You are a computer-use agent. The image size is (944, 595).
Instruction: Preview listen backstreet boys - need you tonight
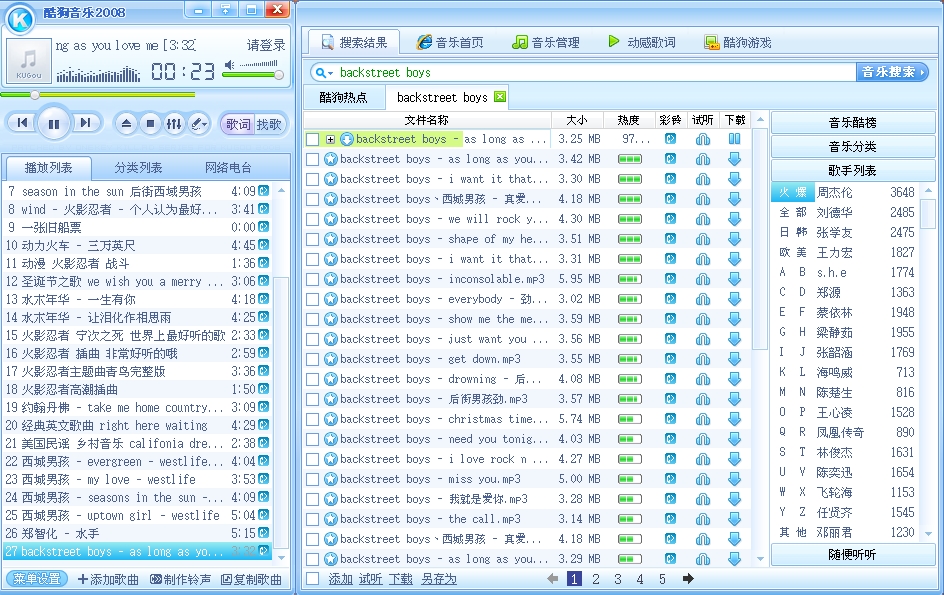coord(703,439)
